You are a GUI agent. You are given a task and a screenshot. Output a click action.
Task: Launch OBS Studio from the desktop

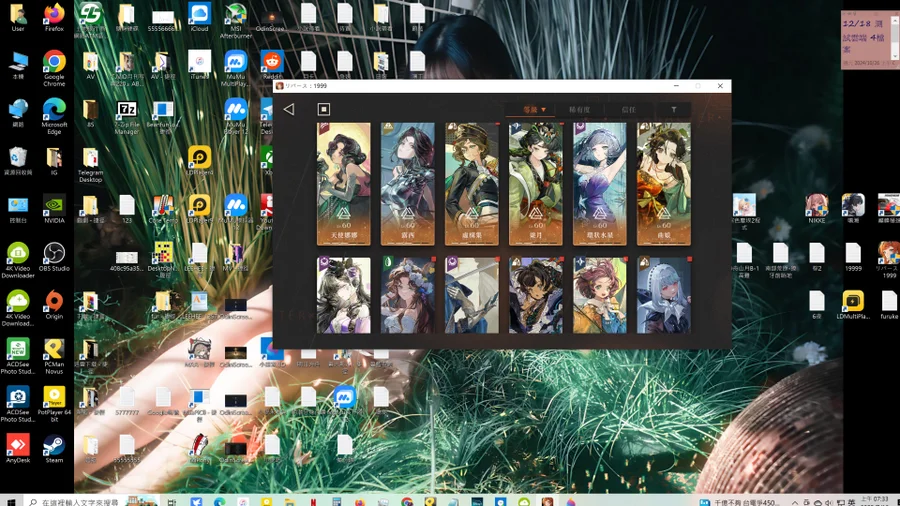pos(54,257)
